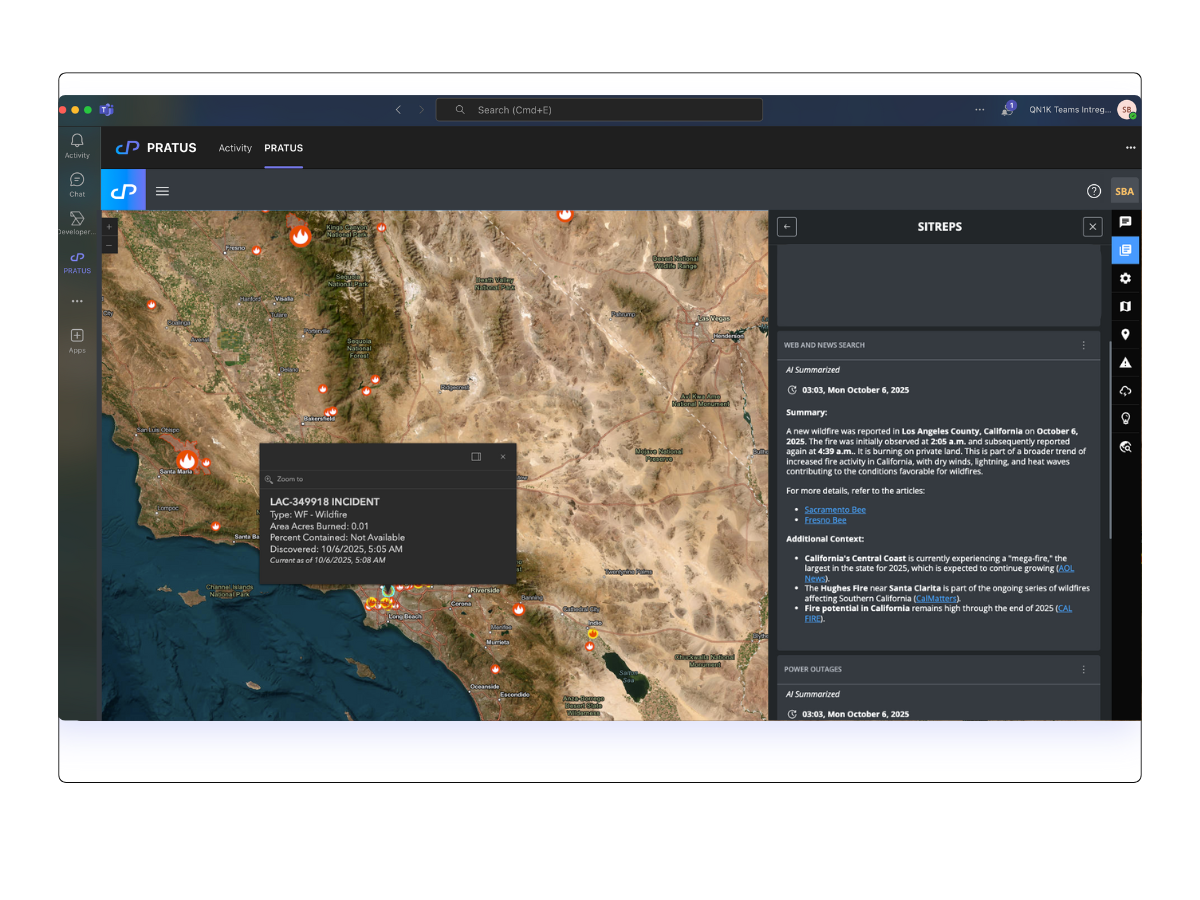Click the folded map icon in right toolbar
Image resolution: width=1200 pixels, height=900 pixels.
(x=1125, y=307)
